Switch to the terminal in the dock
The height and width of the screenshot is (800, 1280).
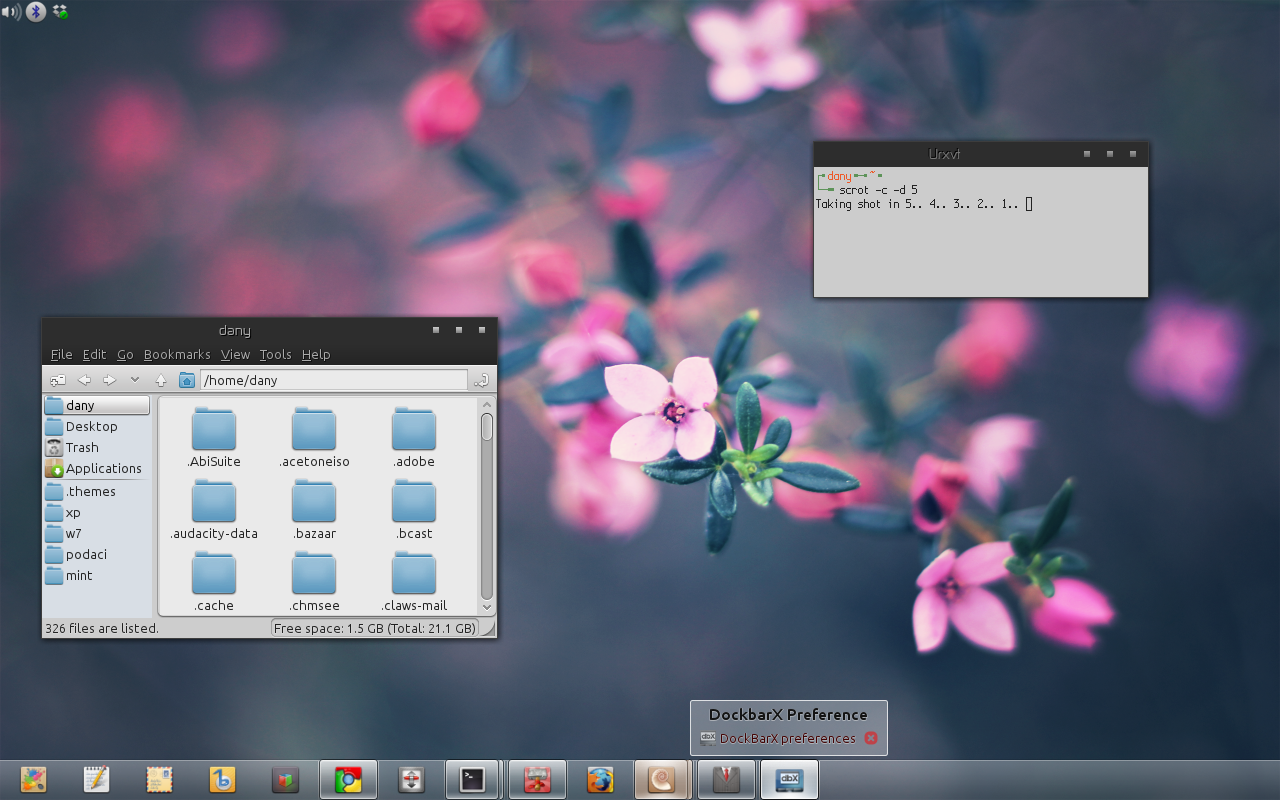pos(472,780)
